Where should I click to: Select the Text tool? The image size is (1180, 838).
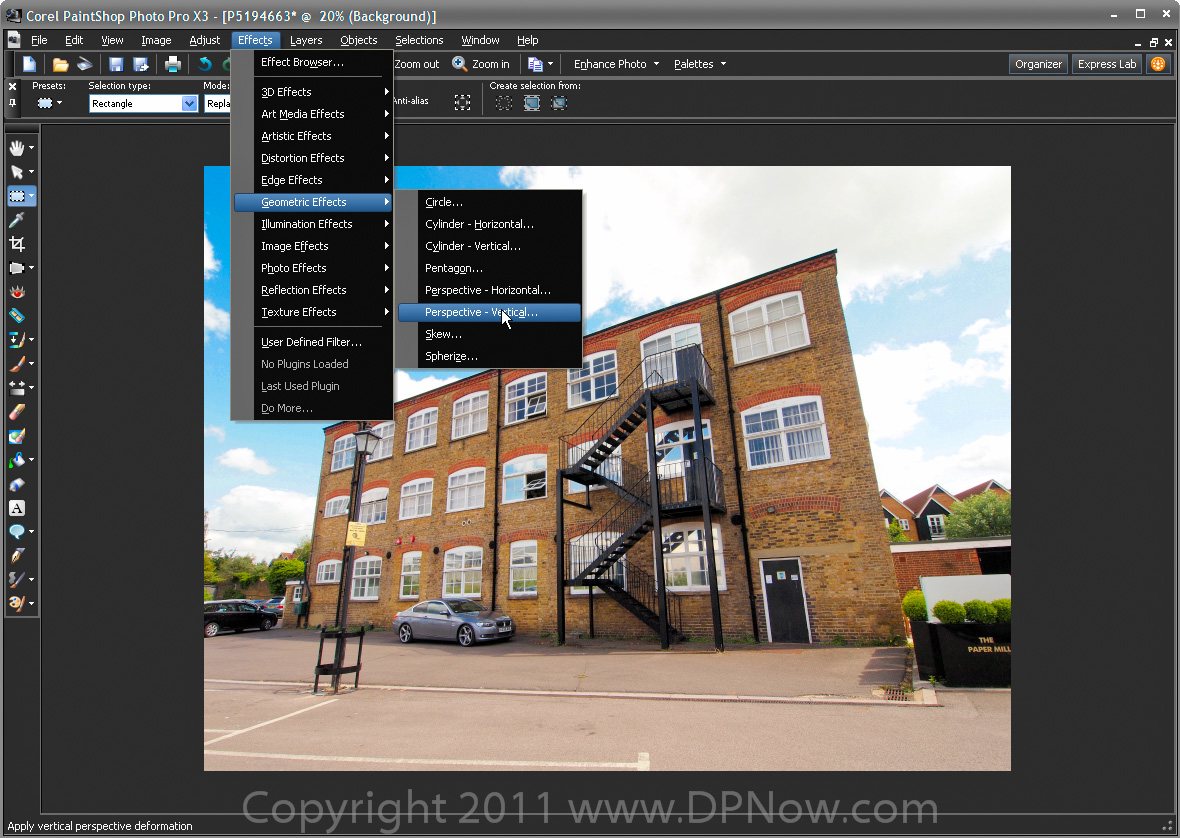(x=17, y=508)
